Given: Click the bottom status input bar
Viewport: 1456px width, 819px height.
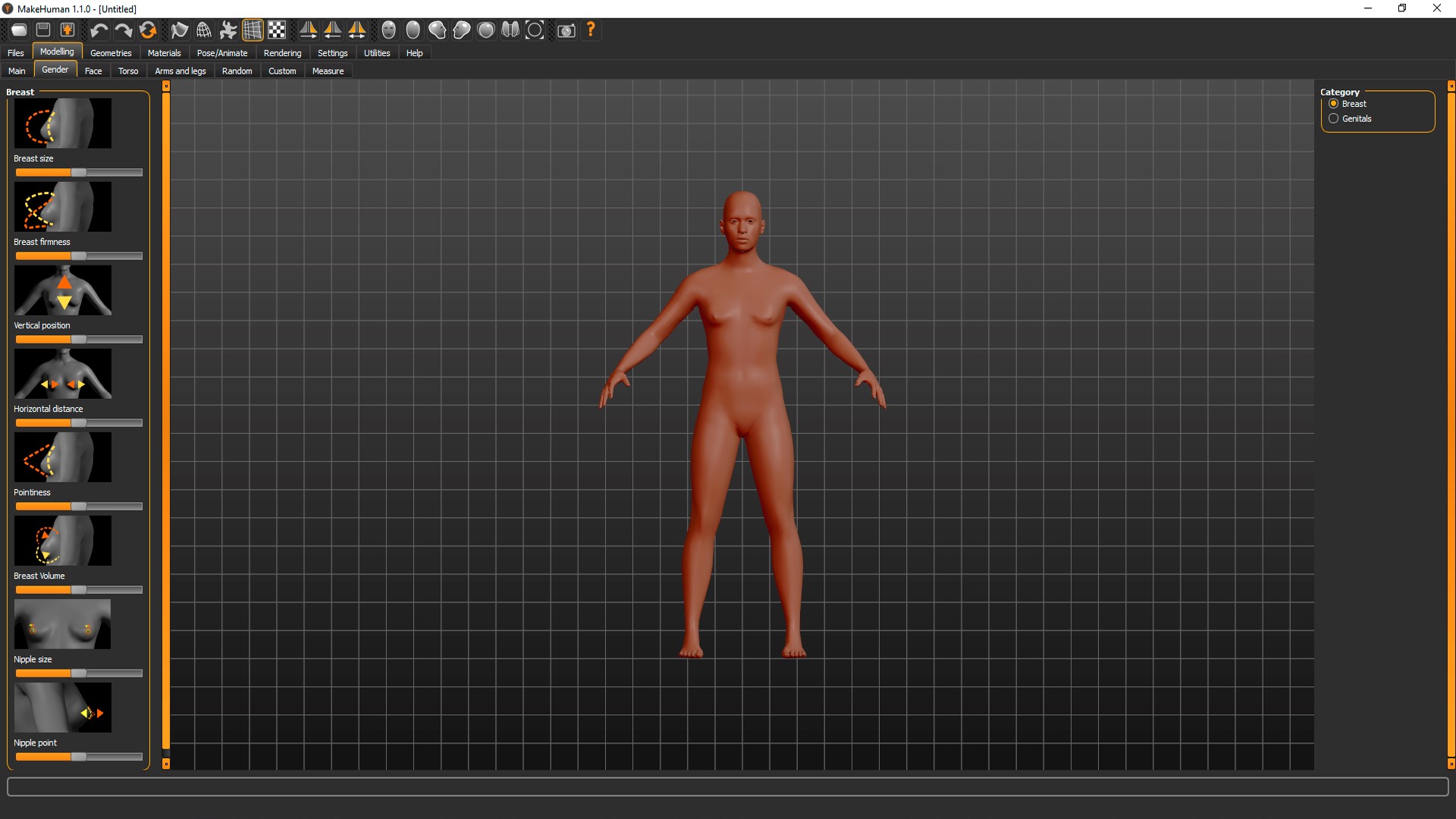Looking at the screenshot, I should pos(728,786).
